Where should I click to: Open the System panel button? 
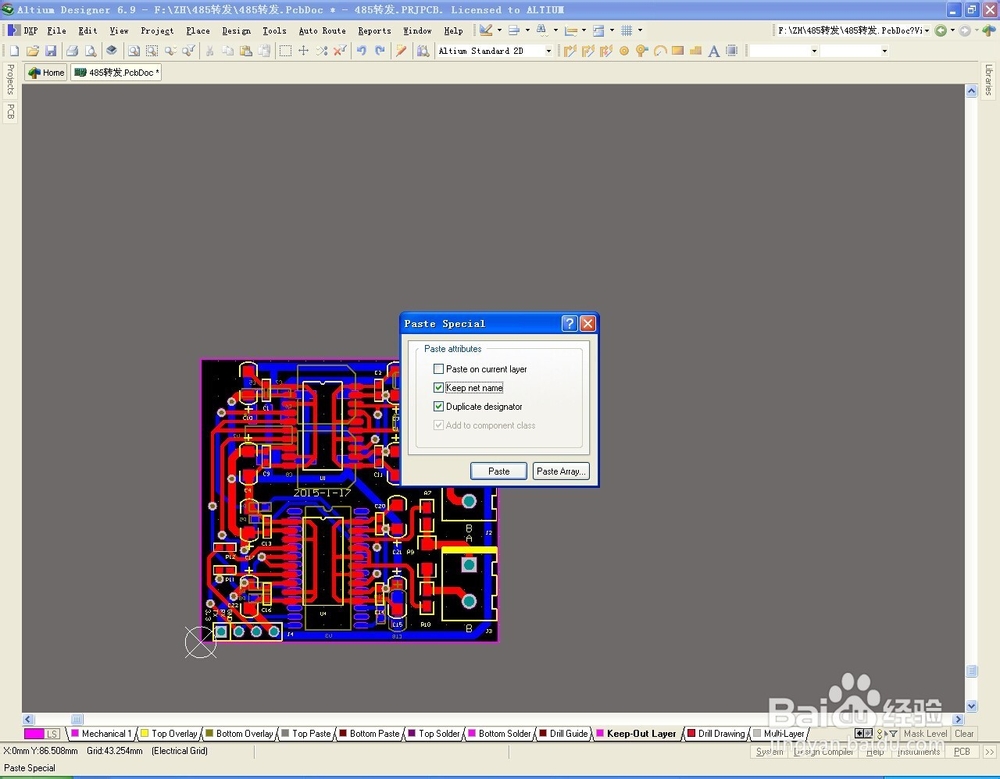tap(769, 752)
